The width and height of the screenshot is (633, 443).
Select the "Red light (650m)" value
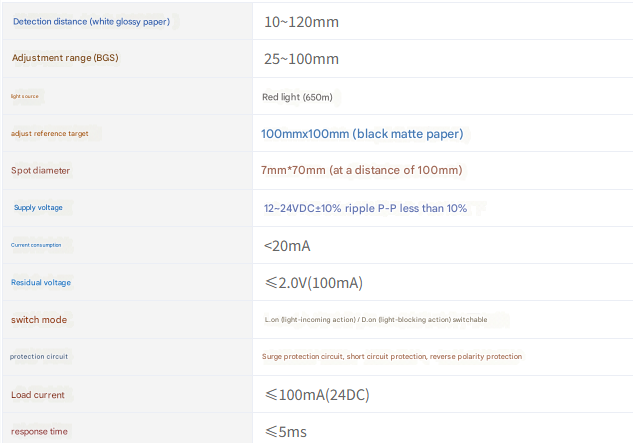pos(300,97)
